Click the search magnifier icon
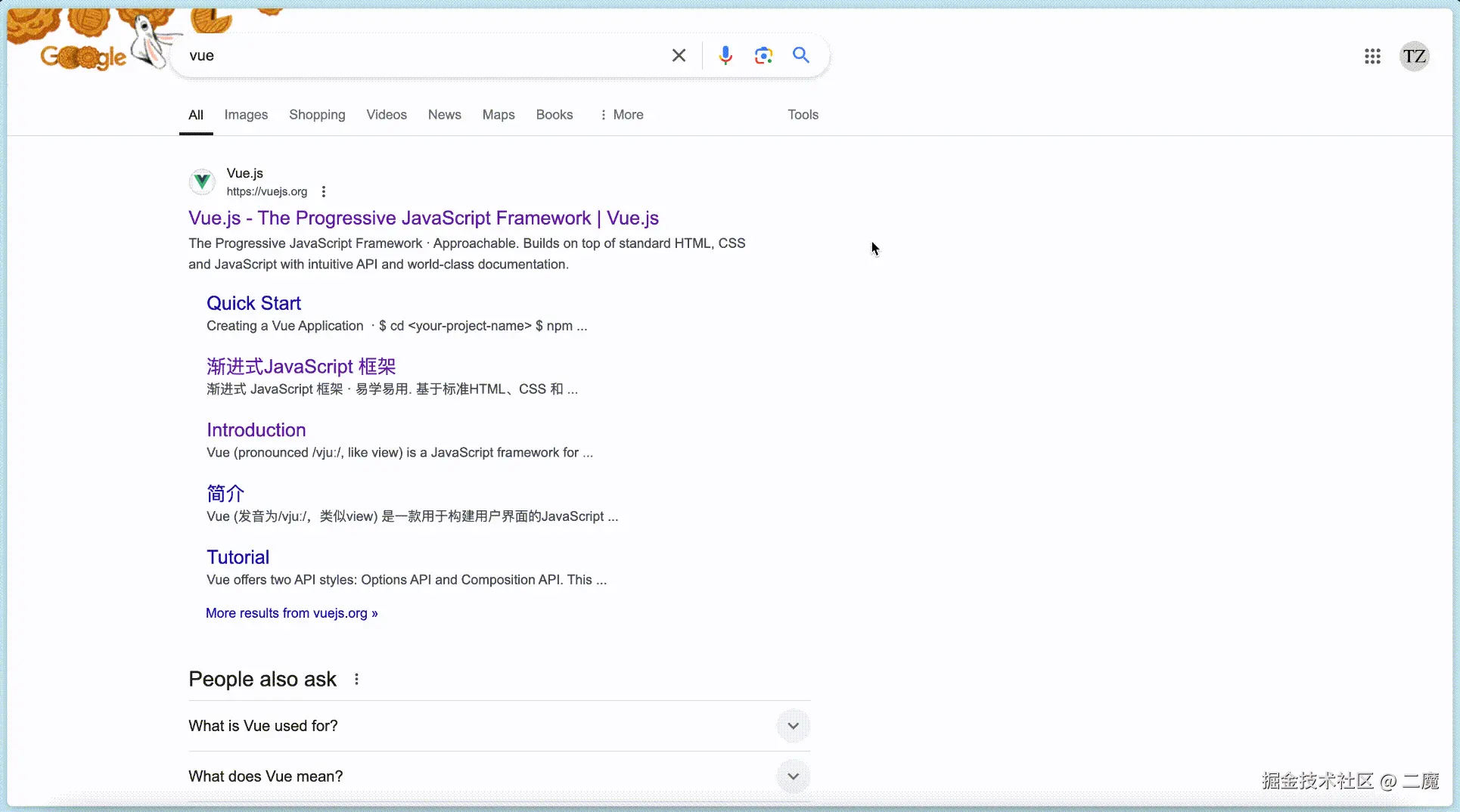Screen dimensions: 1460x812 pos(801,54)
